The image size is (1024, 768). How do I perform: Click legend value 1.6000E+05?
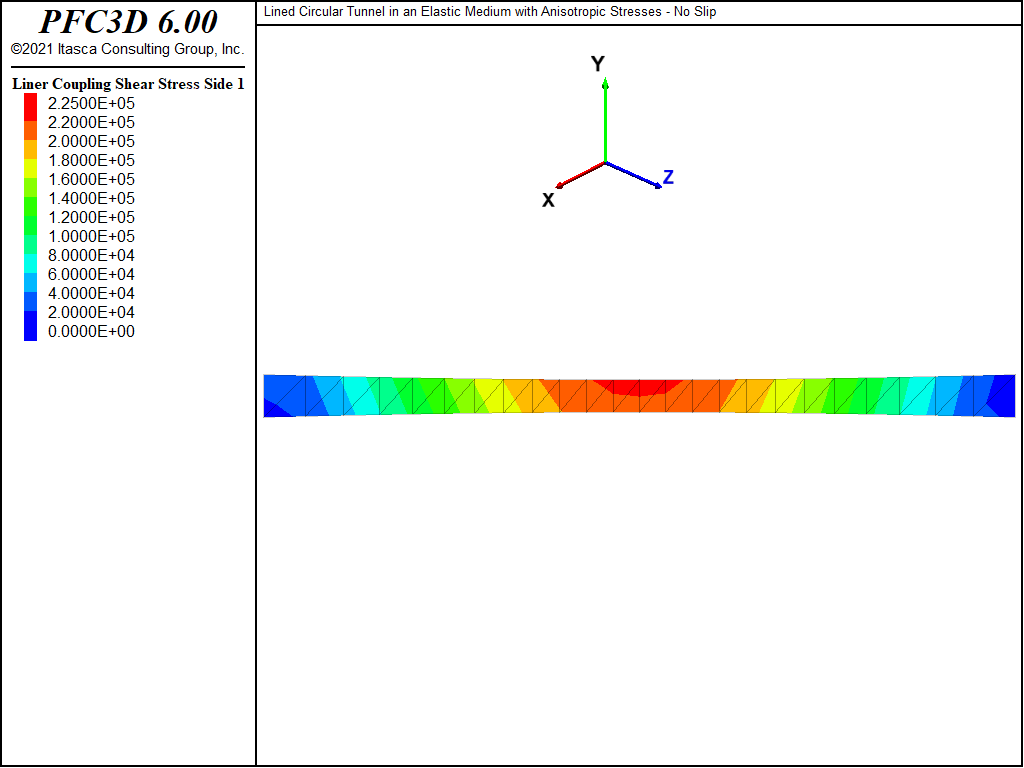click(91, 179)
